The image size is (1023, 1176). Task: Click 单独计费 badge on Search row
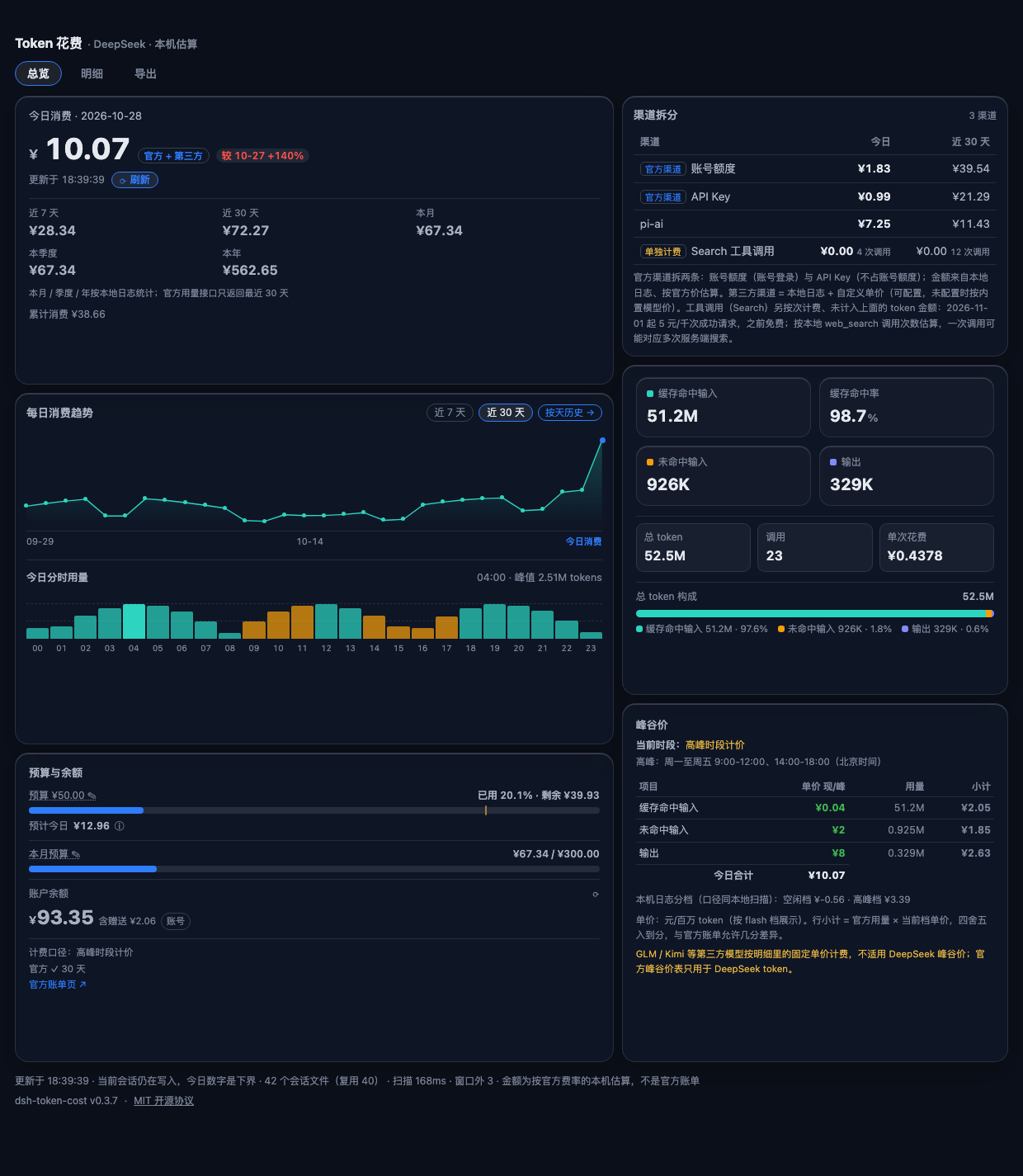(663, 252)
